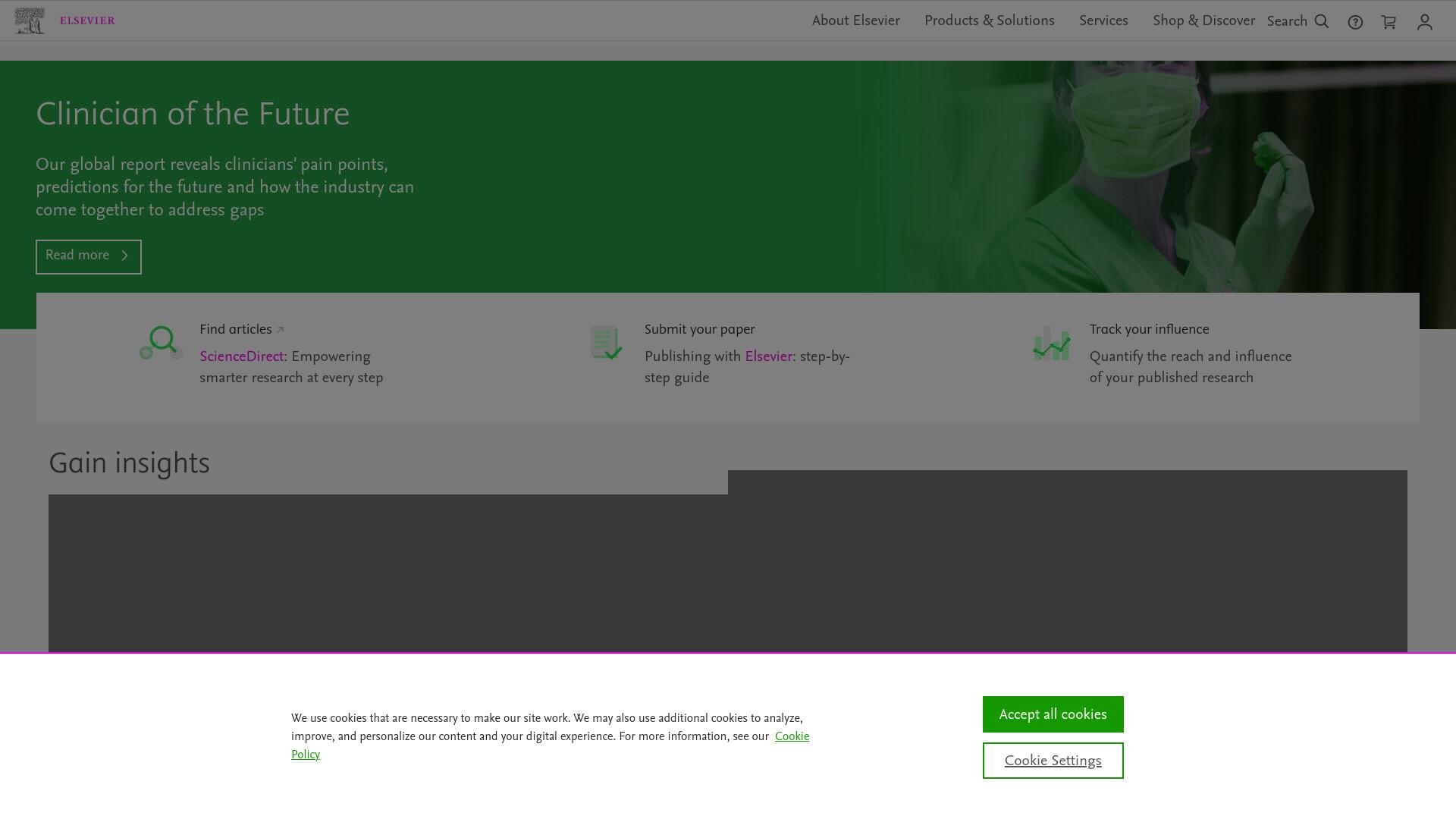
Task: Open the Submit your paper heading
Action: point(699,330)
